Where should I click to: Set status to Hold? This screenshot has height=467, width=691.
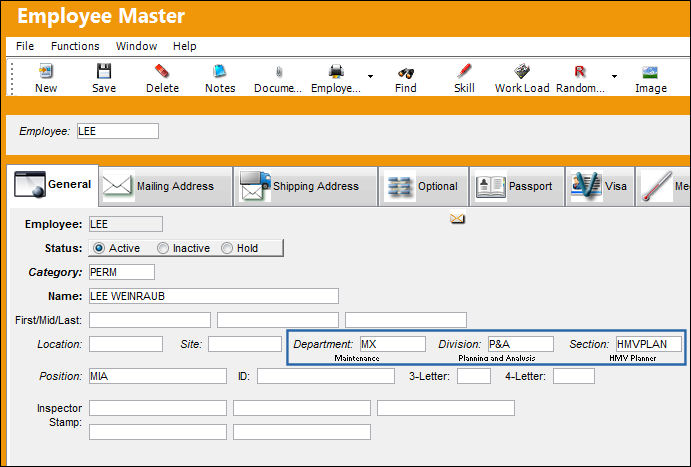coord(227,248)
